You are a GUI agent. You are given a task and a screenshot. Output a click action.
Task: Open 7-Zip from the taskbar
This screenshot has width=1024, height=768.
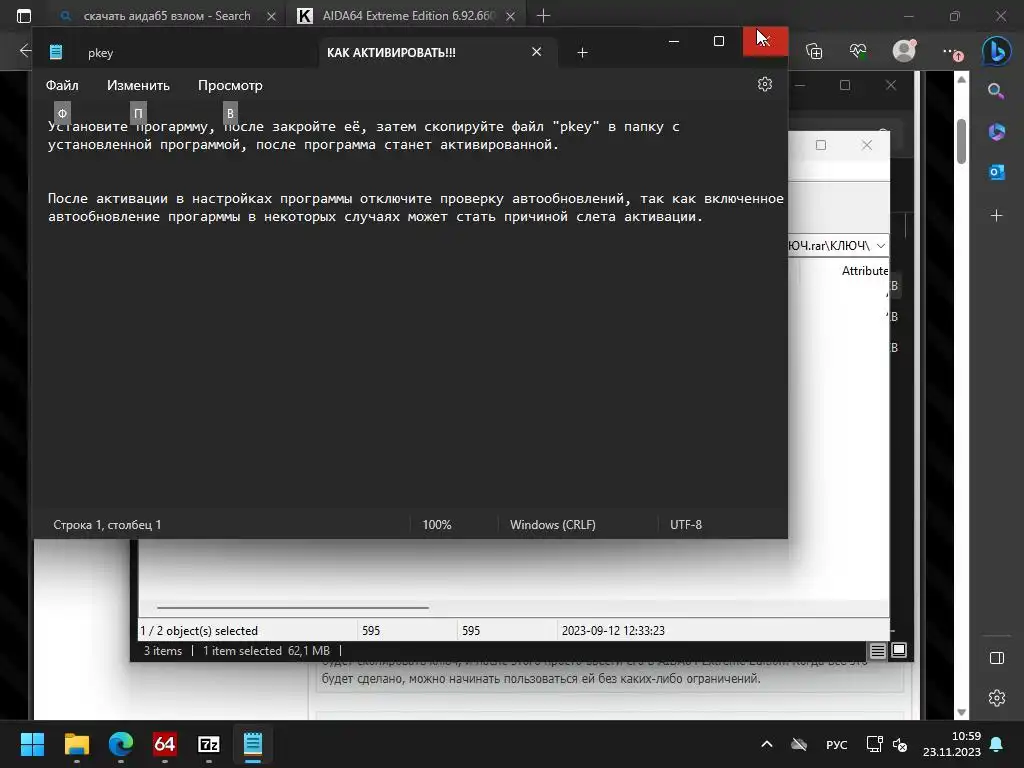pos(208,744)
